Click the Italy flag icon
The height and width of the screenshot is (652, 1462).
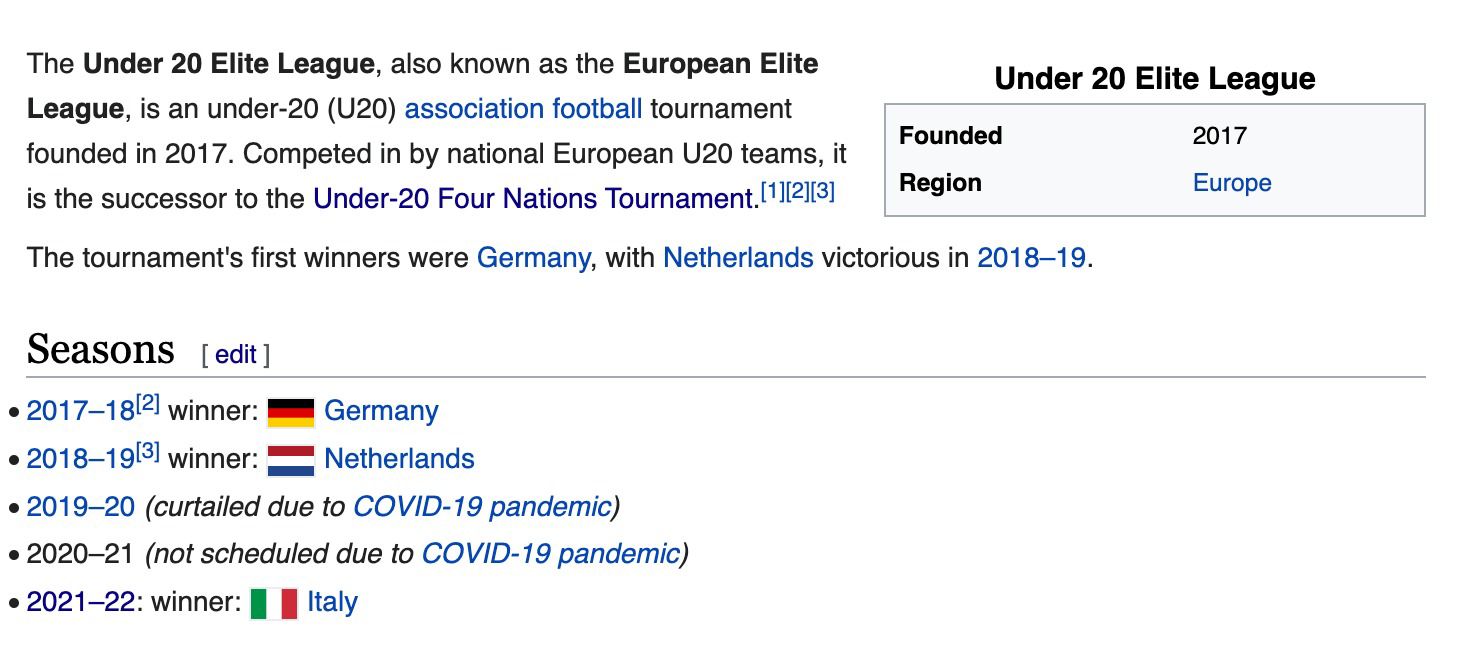[274, 603]
